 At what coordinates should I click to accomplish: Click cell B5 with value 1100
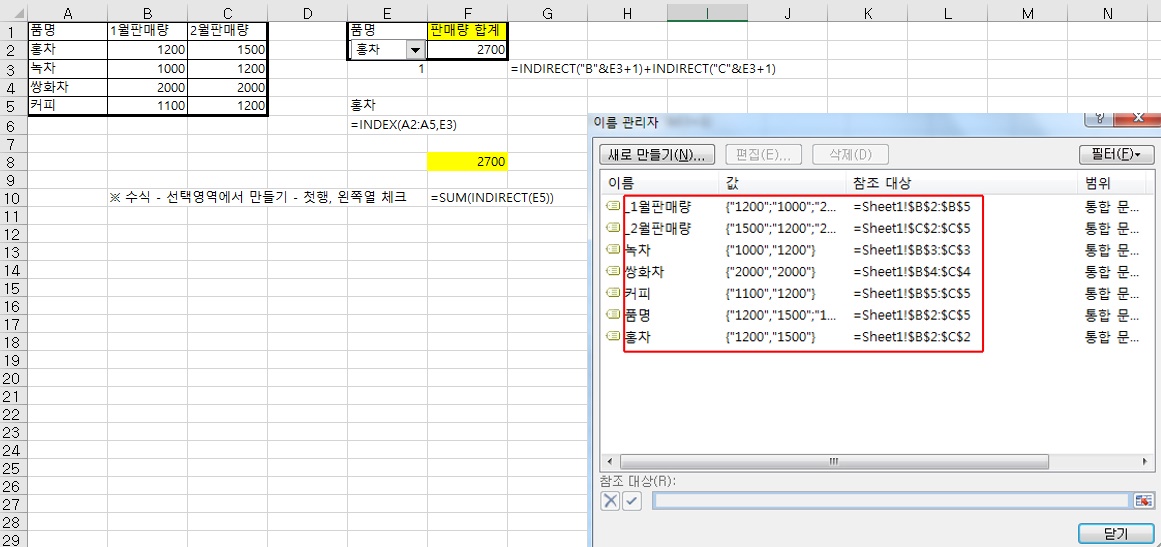(x=147, y=106)
